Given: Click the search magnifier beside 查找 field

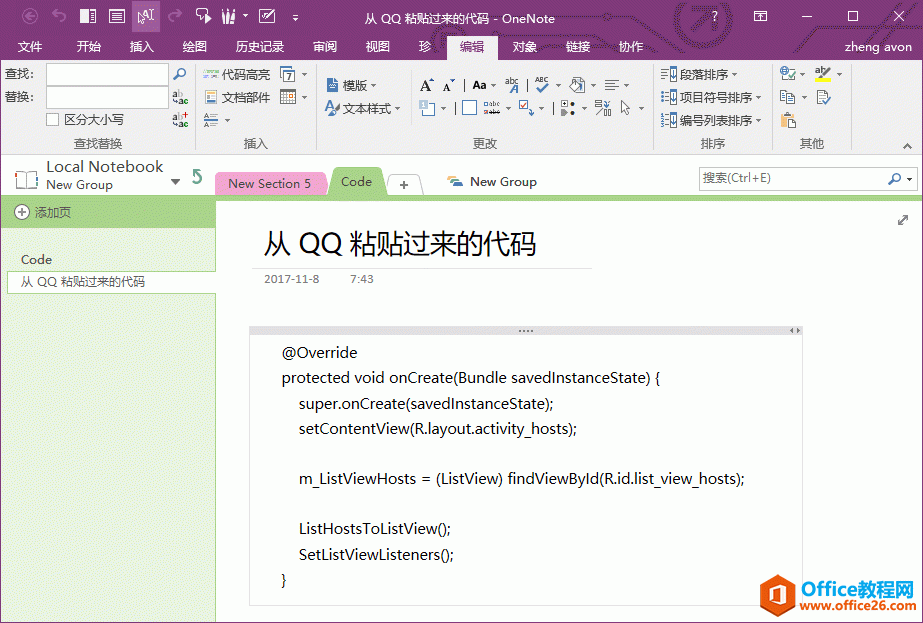Looking at the screenshot, I should (178, 73).
